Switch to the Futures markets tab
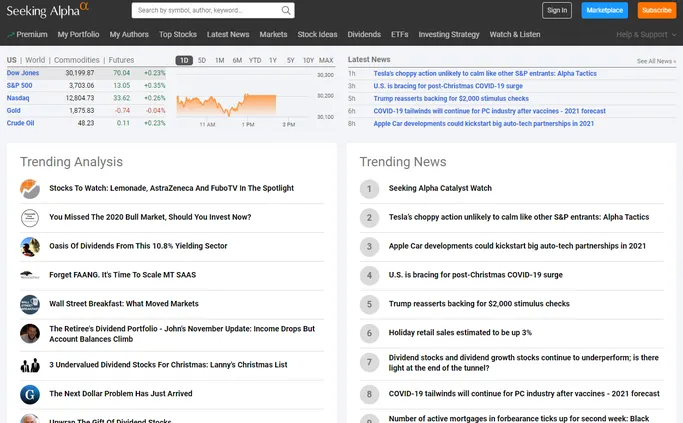Viewport: 683px width, 423px height. [121, 60]
